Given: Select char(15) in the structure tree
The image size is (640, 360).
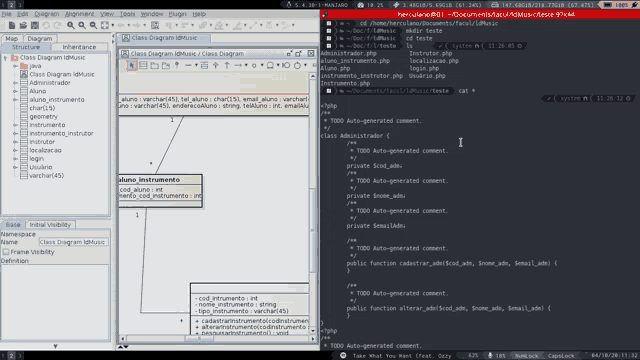Looking at the screenshot, I should pyautogui.click(x=42, y=108).
